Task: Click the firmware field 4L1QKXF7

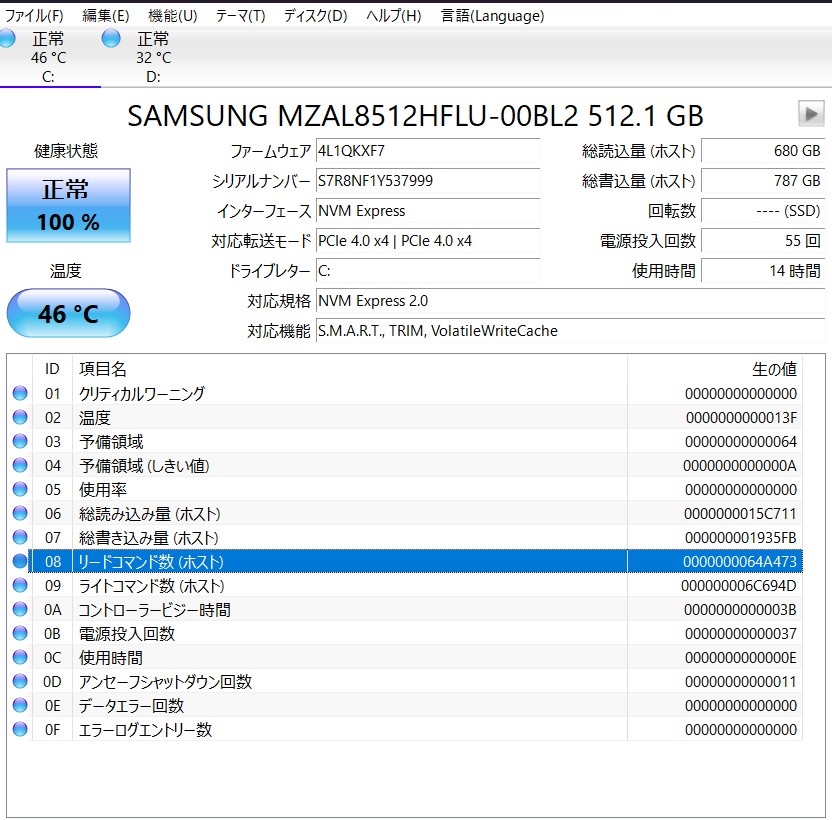Action: coord(428,151)
